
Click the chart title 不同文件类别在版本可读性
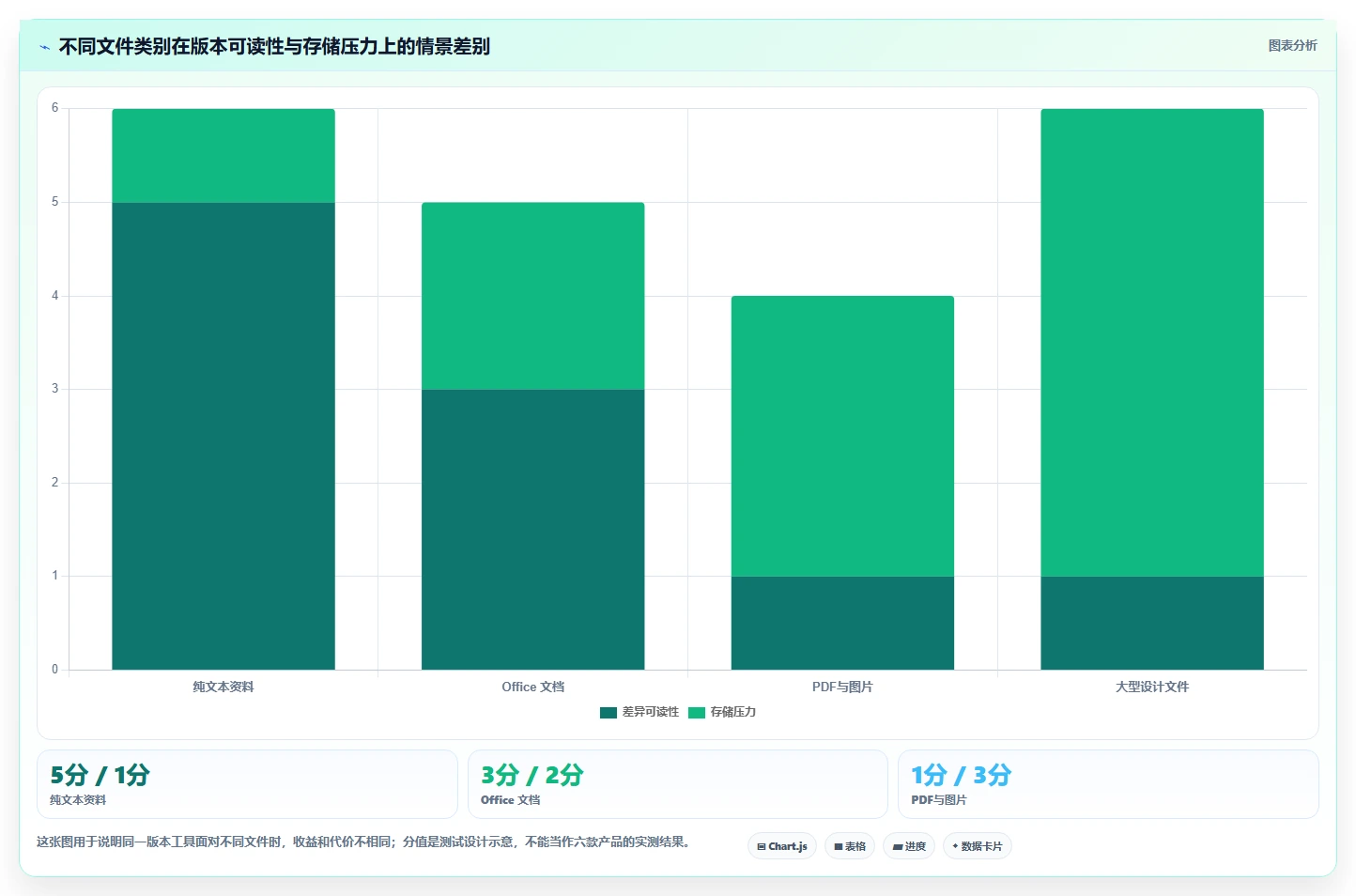274,46
